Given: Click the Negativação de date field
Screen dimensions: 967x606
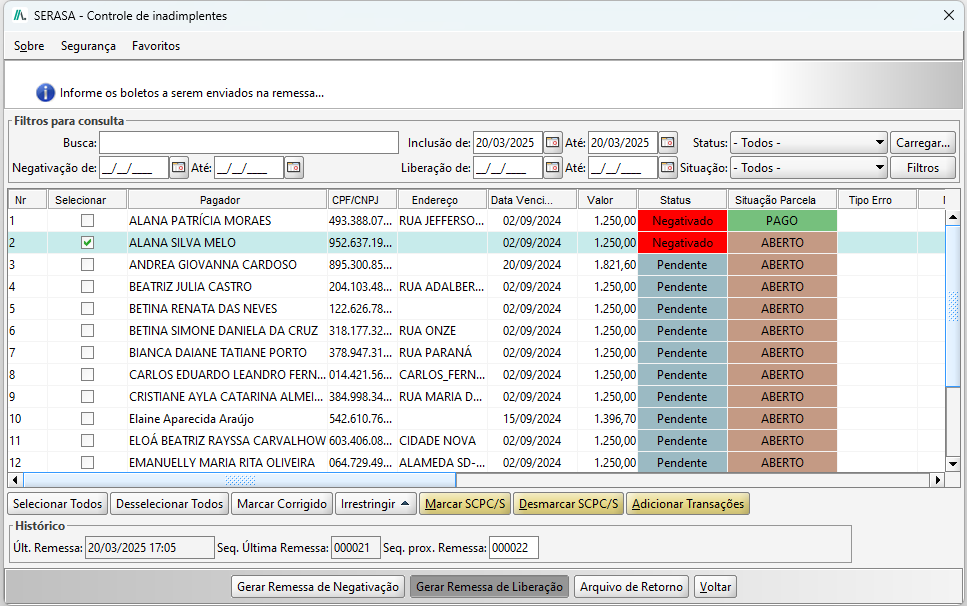Looking at the screenshot, I should click(134, 167).
